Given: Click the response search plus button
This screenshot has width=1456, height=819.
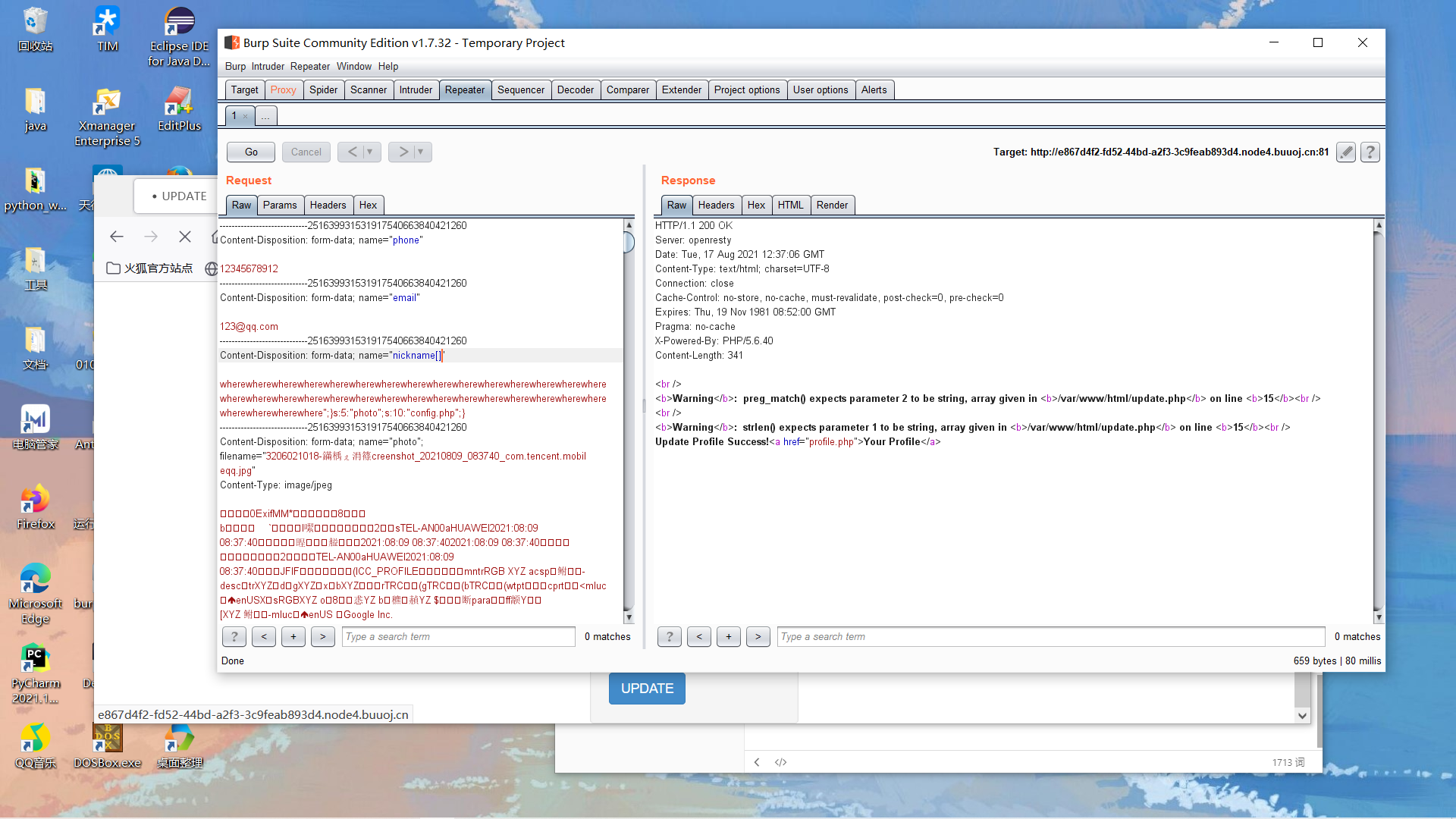Looking at the screenshot, I should pyautogui.click(x=728, y=637).
